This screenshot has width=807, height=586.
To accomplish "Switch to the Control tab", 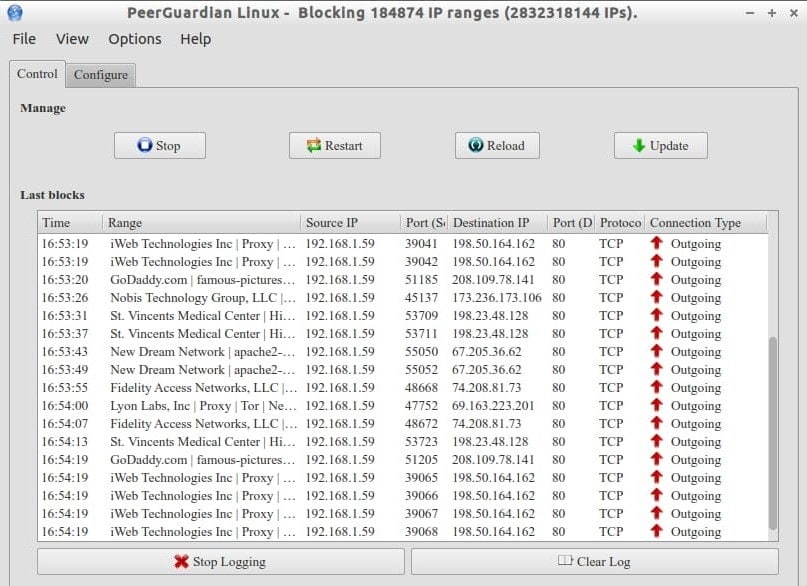I will (37, 74).
